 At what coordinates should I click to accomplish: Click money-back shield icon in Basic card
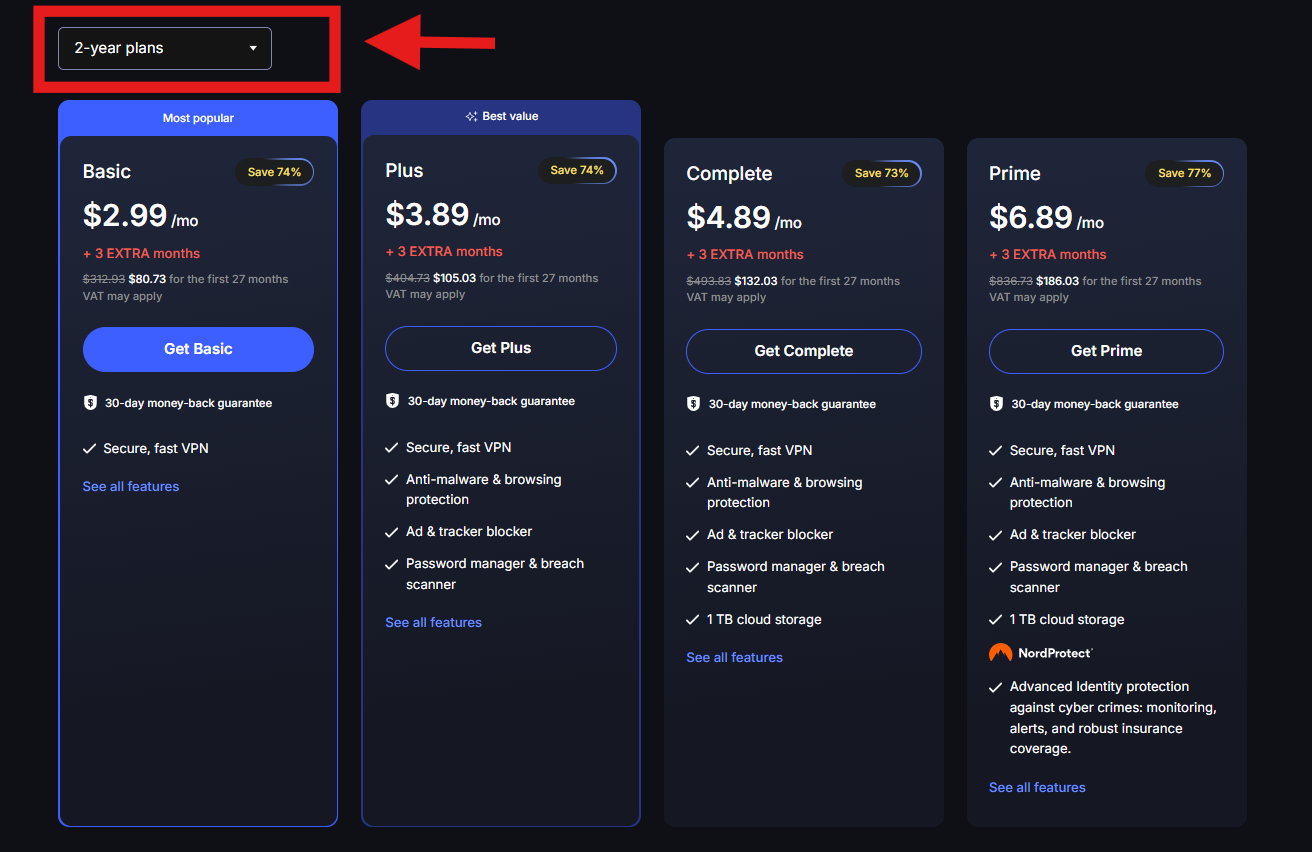point(91,403)
